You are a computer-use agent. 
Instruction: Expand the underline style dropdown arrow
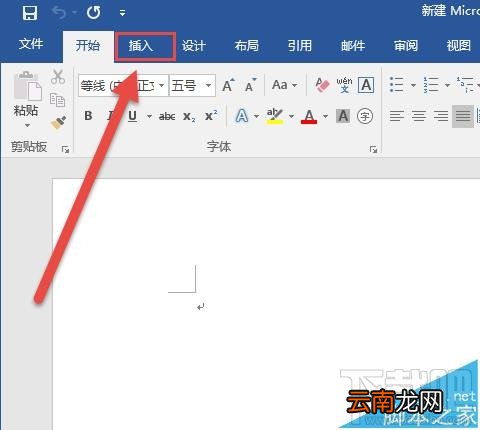click(x=149, y=116)
